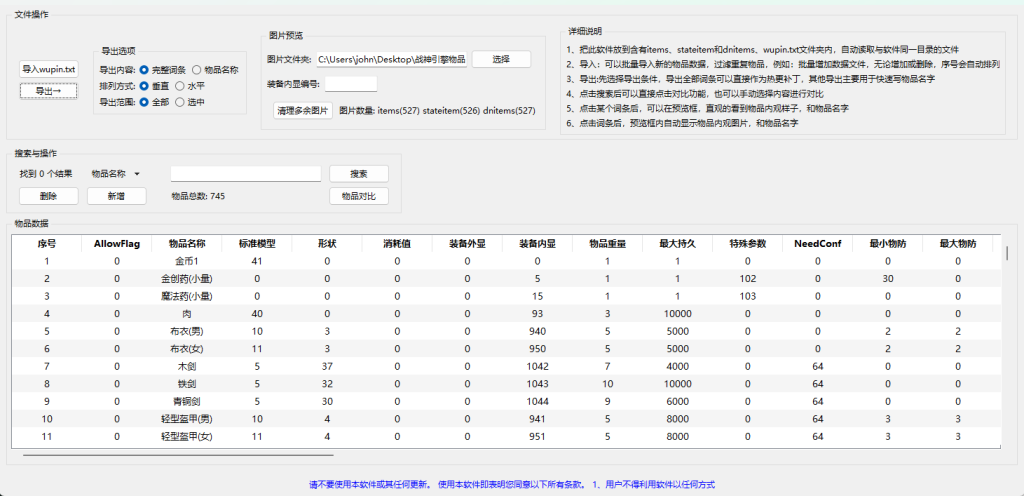The width and height of the screenshot is (1024, 496).
Task: Open the 物品名称 search type dropdown
Action: (x=115, y=174)
